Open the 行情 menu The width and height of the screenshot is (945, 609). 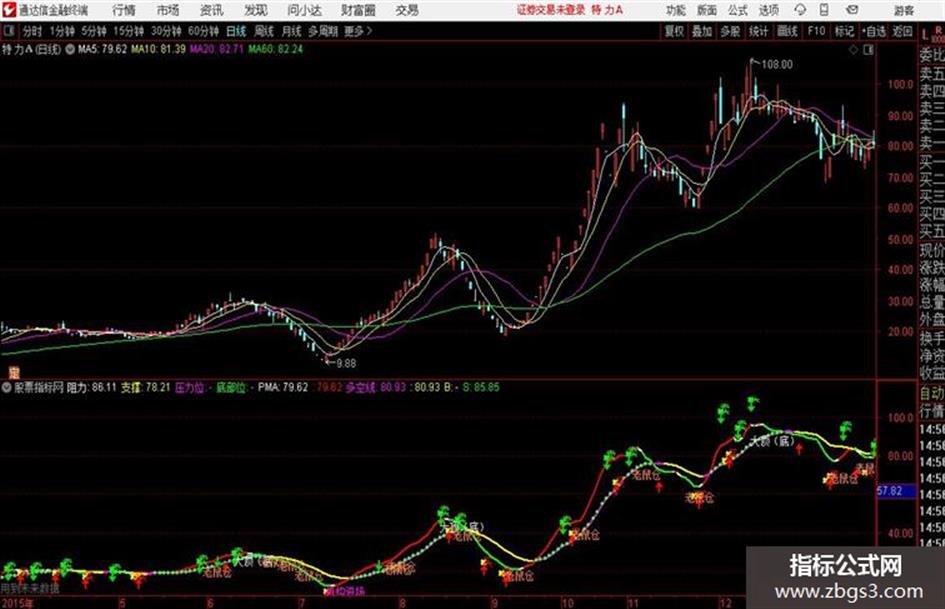pos(124,10)
